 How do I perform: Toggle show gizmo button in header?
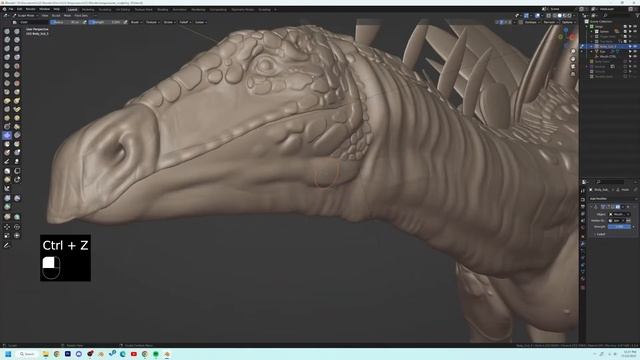point(526,16)
